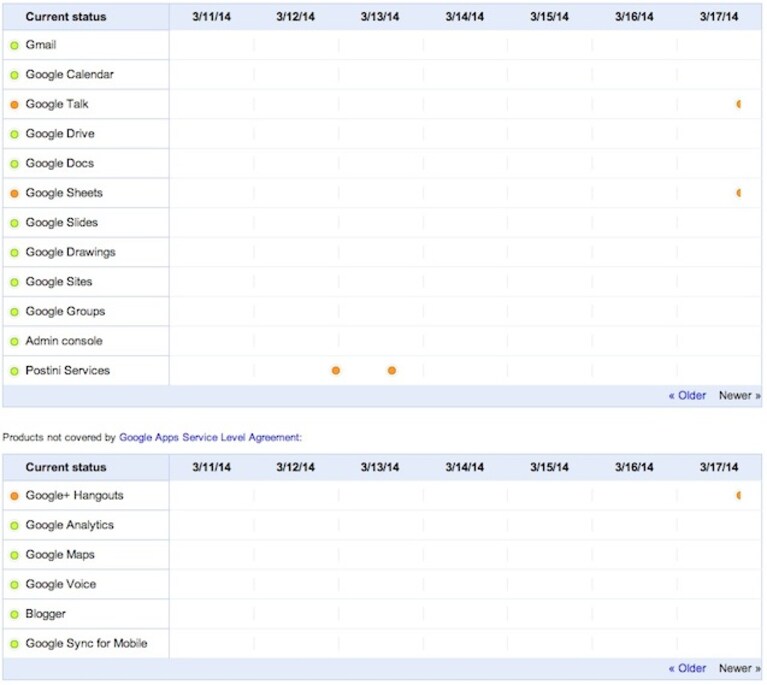Image resolution: width=767 pixels, height=685 pixels.
Task: Click the green status dot beside Google Drawings
Action: tap(15, 253)
